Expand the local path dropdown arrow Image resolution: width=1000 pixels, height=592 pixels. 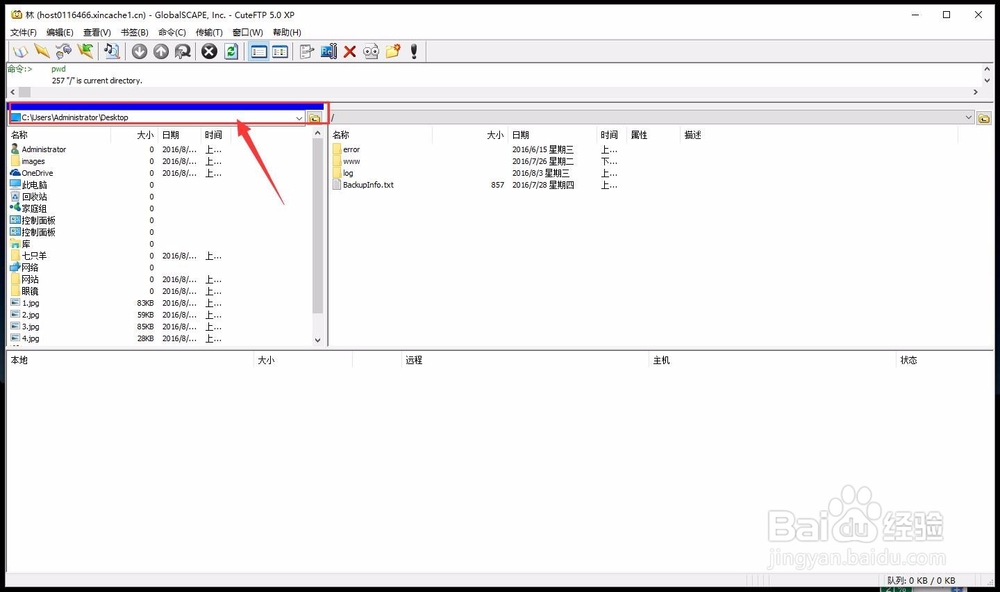coord(298,118)
